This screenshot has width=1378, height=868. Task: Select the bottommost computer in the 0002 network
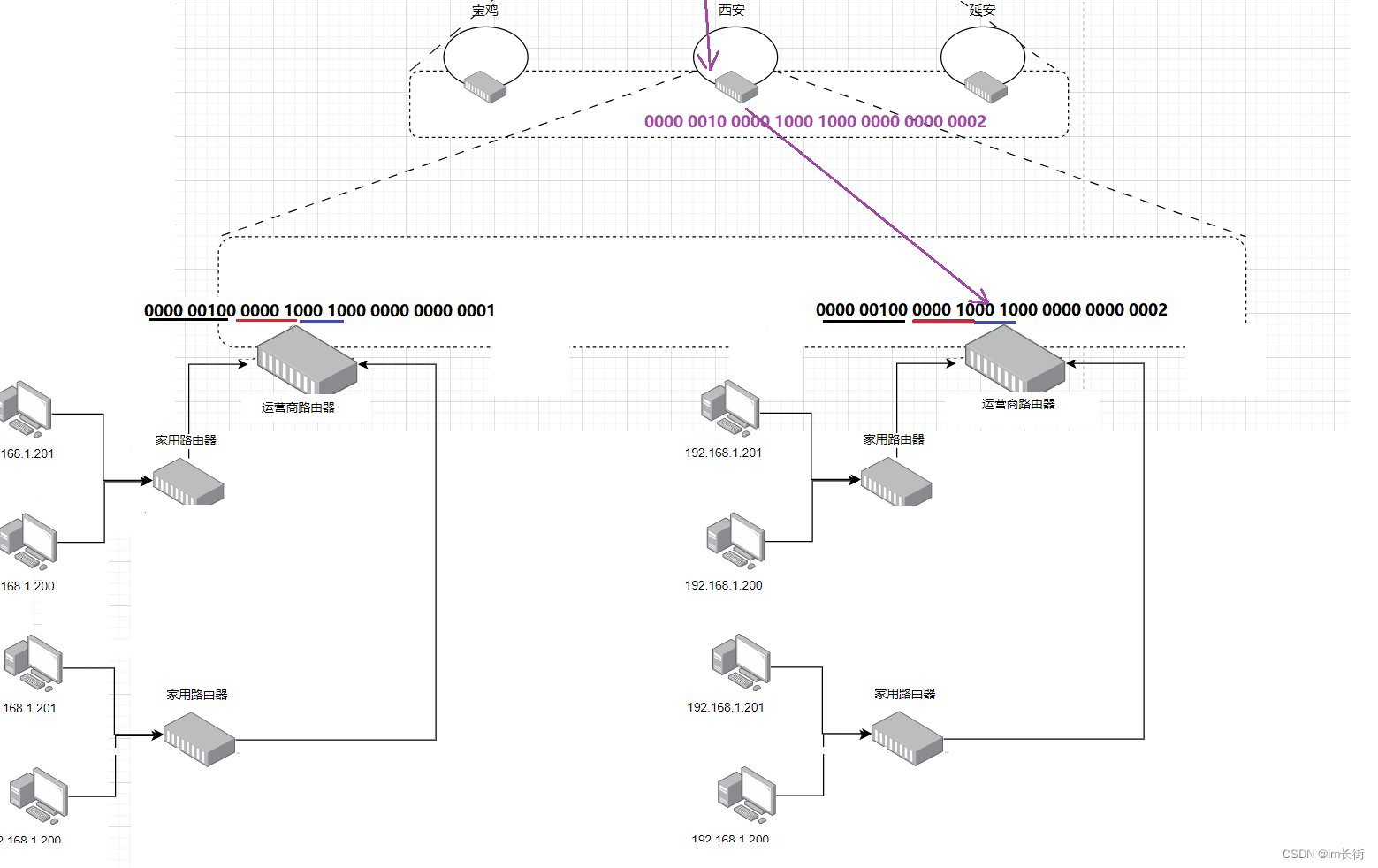pyautogui.click(x=746, y=795)
